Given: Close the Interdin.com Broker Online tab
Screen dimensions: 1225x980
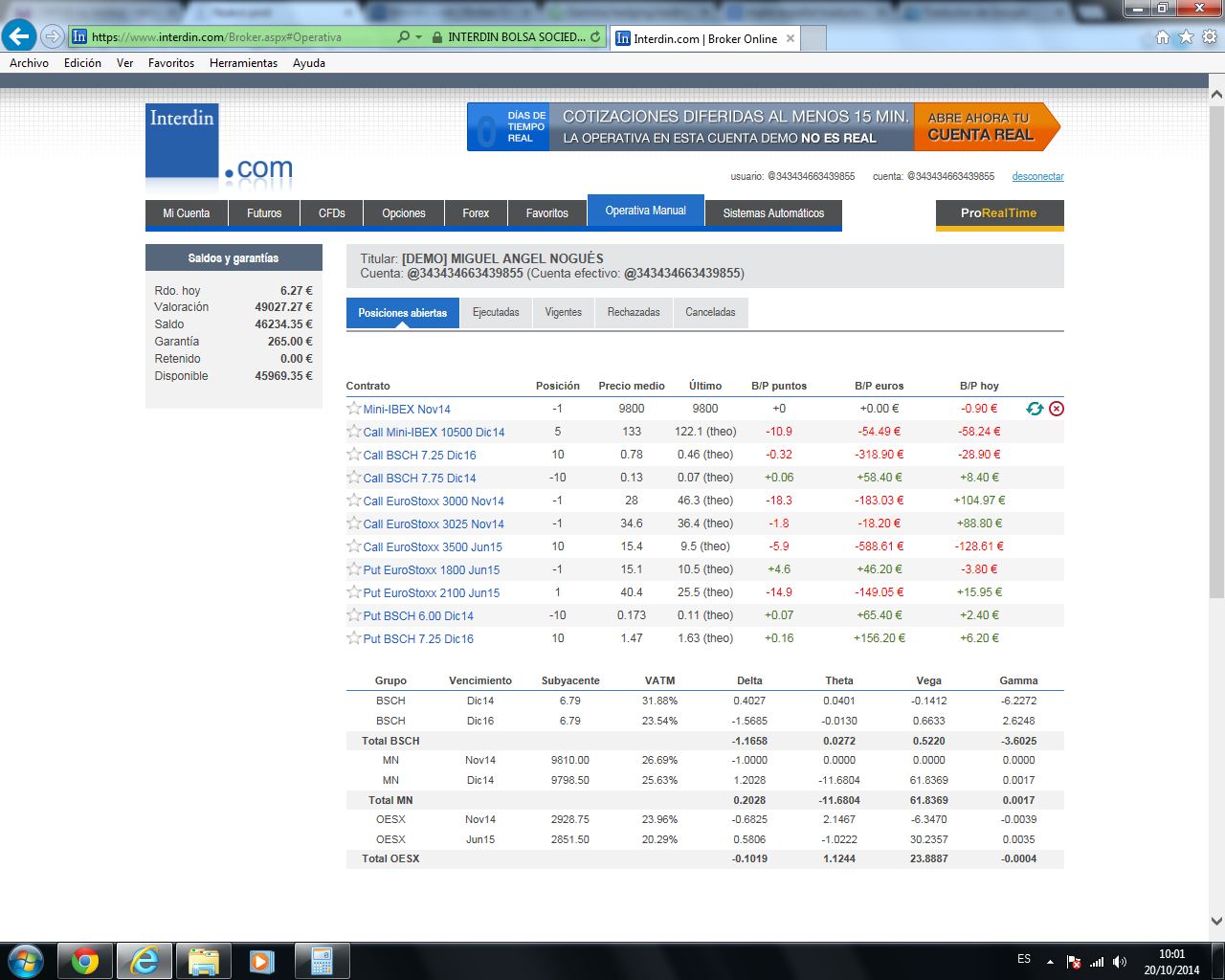Looking at the screenshot, I should click(791, 39).
